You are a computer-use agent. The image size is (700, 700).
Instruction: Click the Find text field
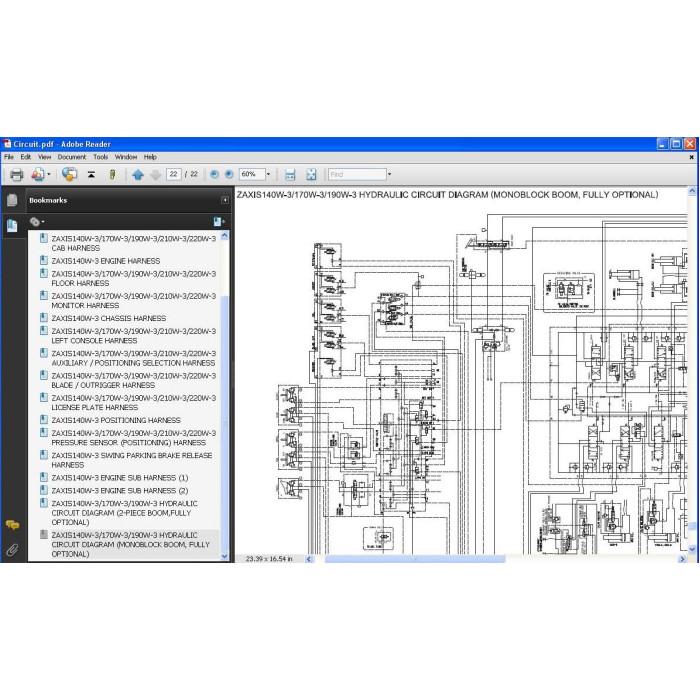coord(357,174)
